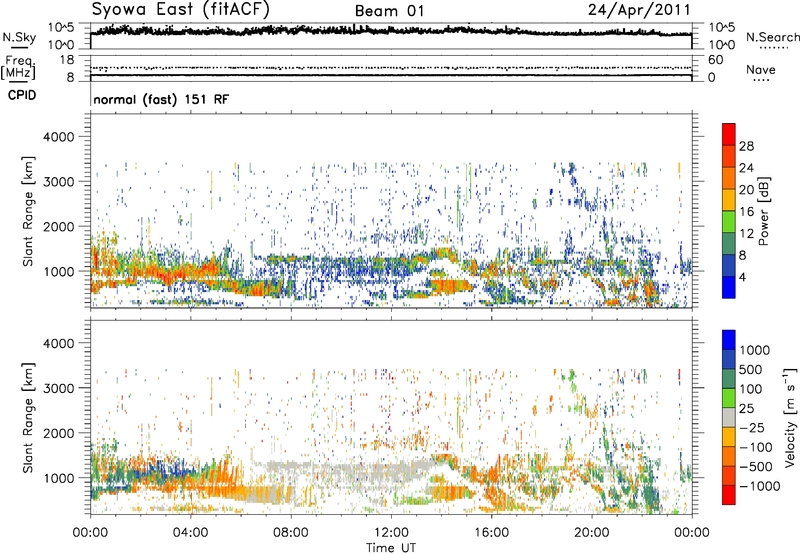Click the 'Beam 01' label
This screenshot has width=800, height=554.
tap(389, 11)
